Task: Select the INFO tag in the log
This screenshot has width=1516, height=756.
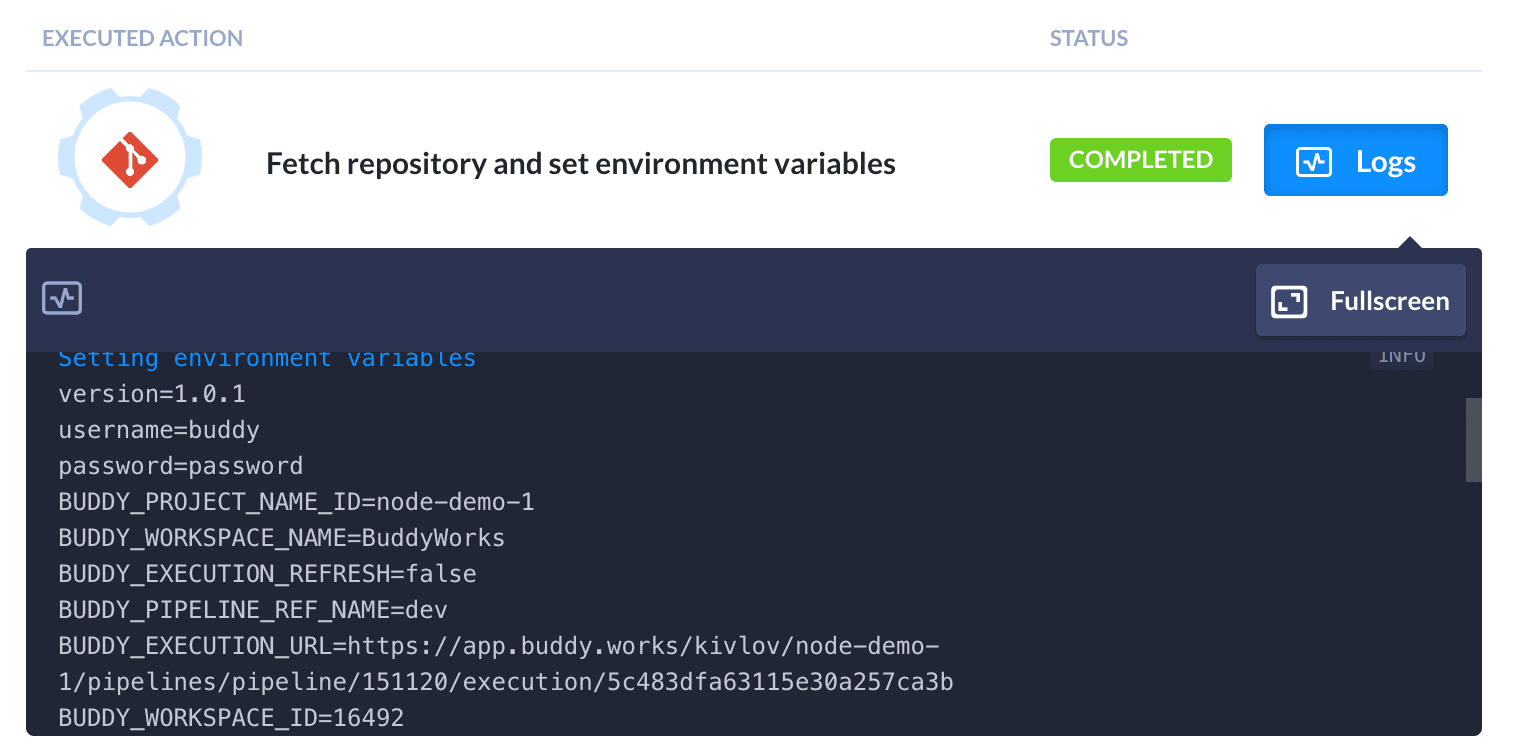Action: [1401, 358]
